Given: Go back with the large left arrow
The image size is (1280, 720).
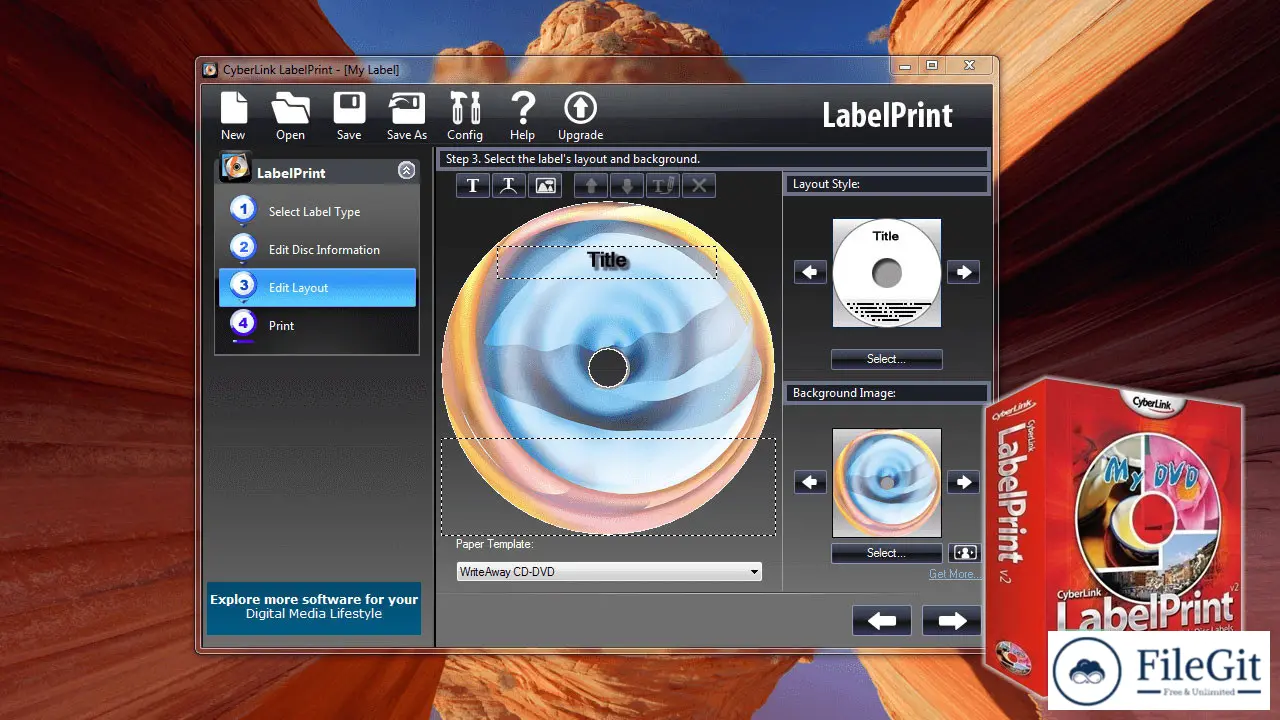Looking at the screenshot, I should (x=882, y=621).
